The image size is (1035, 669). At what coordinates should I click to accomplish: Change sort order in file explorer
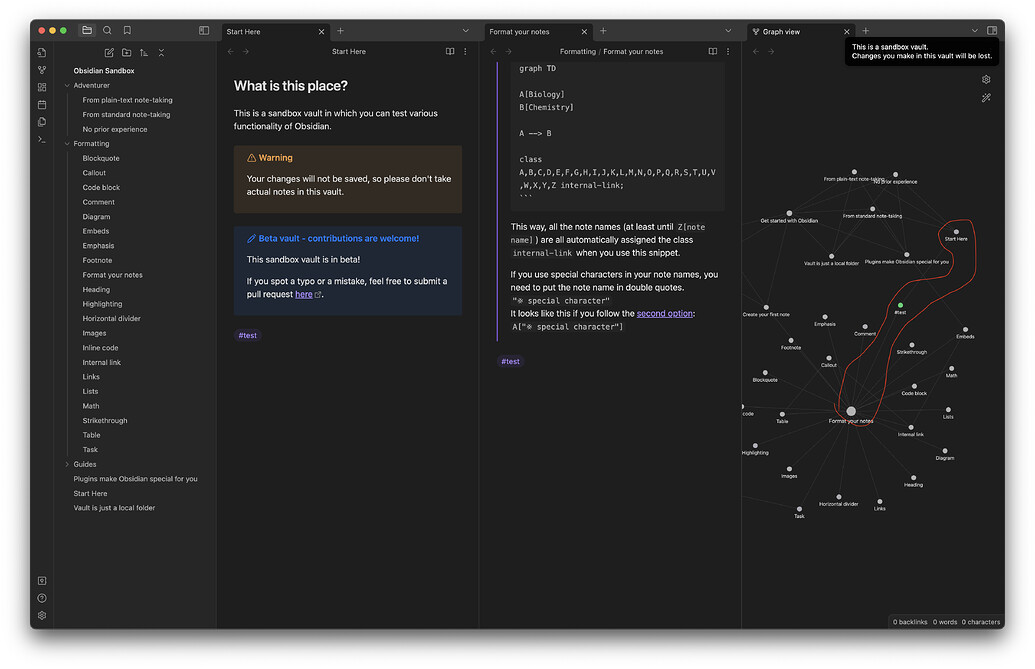[x=144, y=52]
